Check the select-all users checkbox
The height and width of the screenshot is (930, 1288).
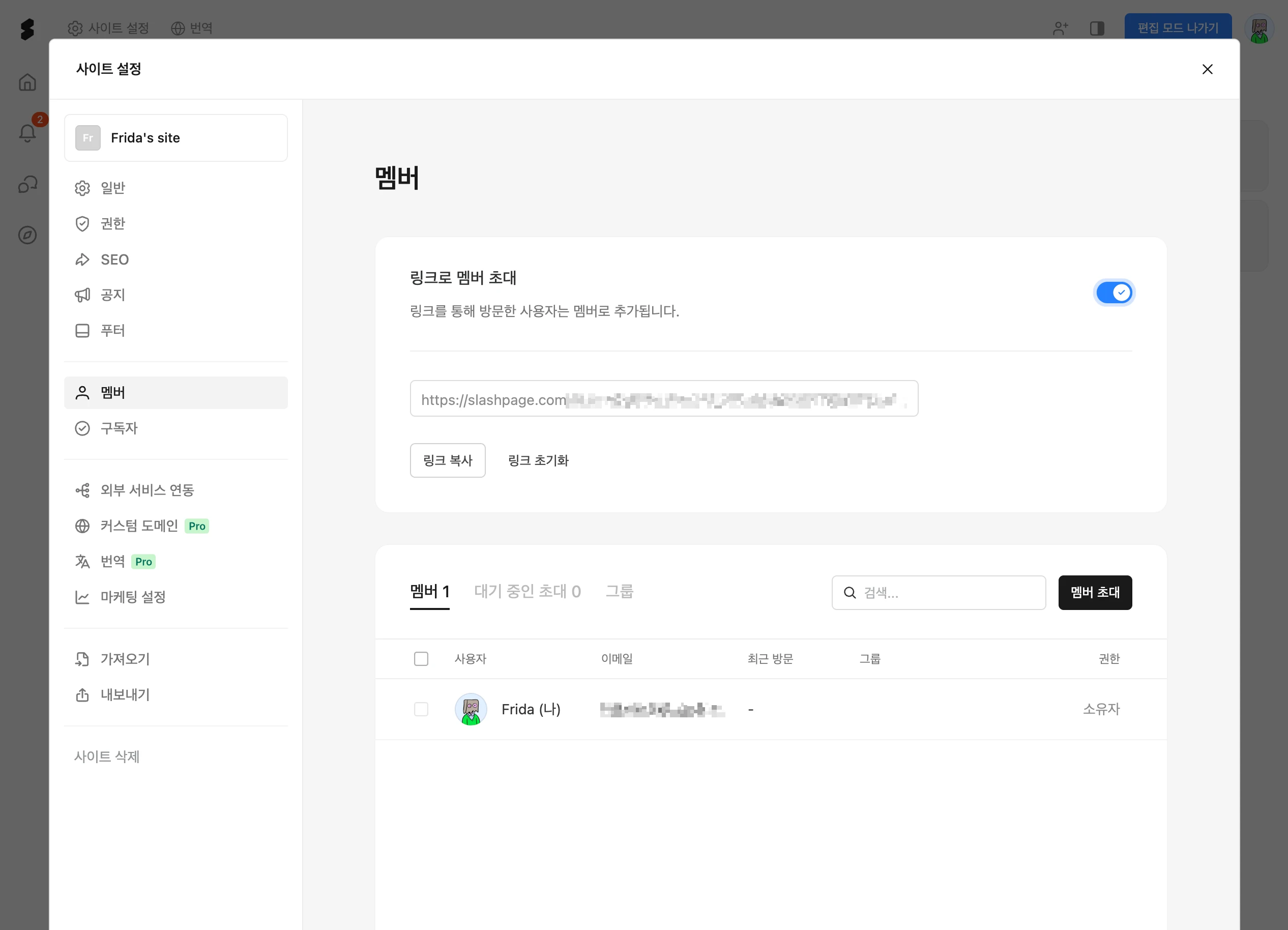[x=421, y=658]
